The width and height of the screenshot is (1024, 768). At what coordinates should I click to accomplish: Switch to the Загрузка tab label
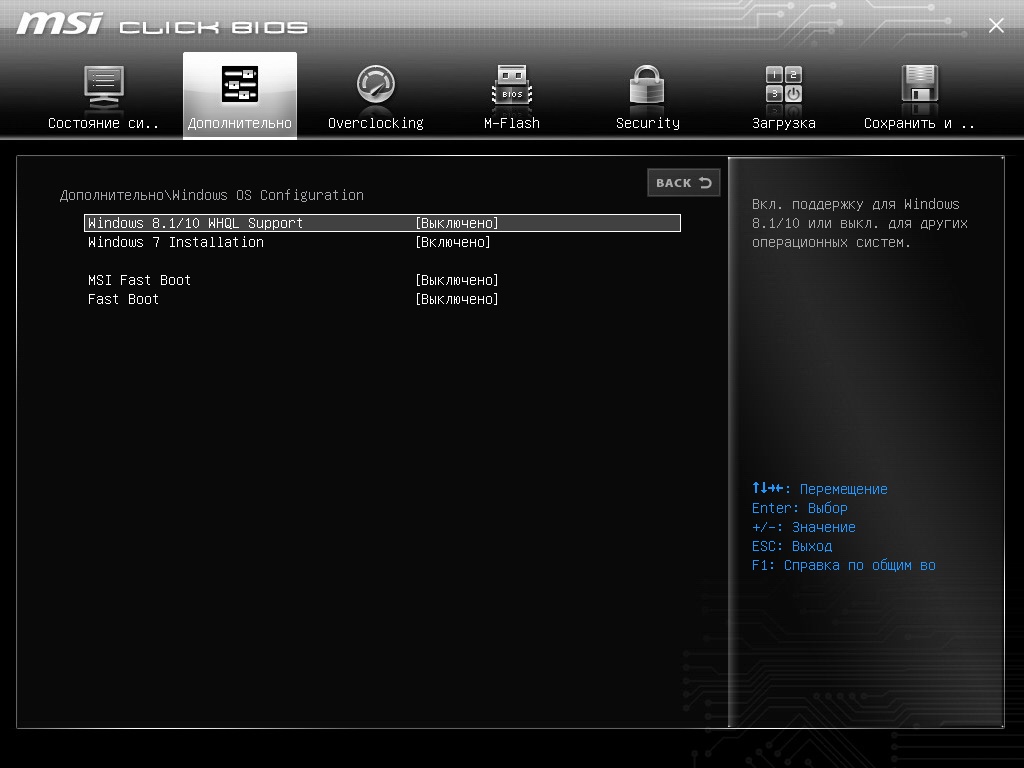pos(784,123)
